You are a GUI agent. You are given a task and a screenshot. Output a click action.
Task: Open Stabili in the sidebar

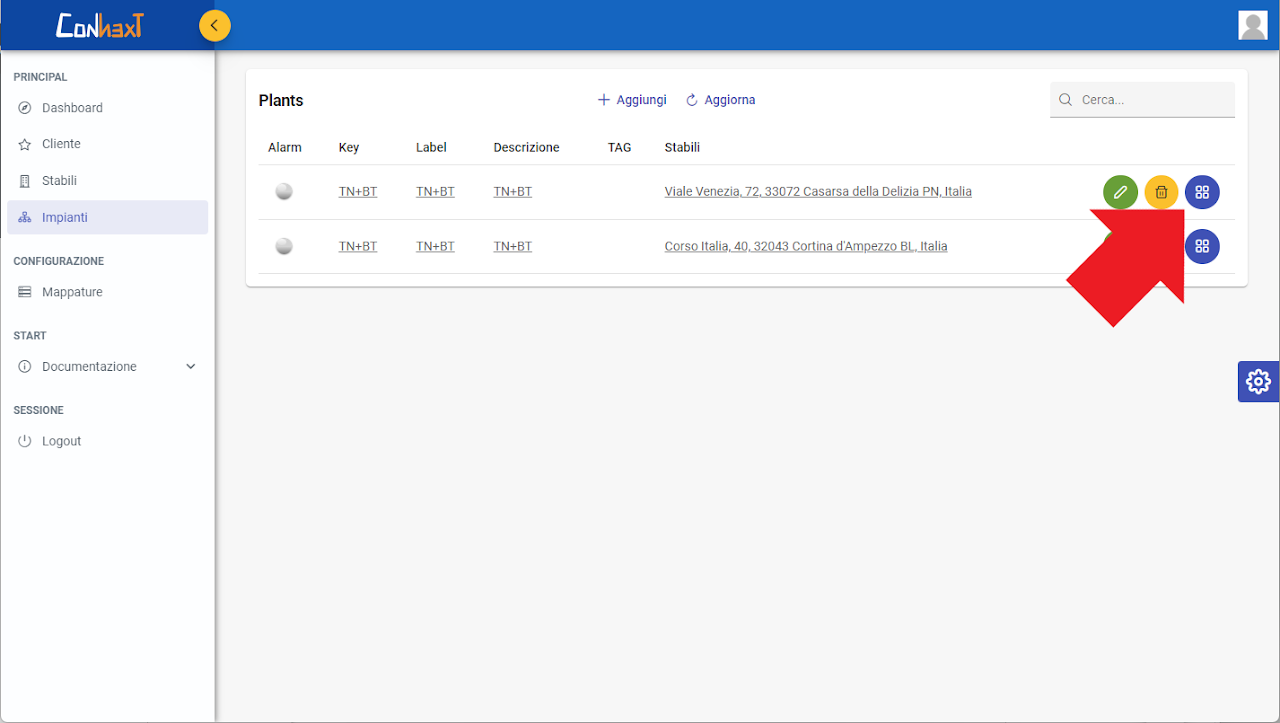[59, 181]
